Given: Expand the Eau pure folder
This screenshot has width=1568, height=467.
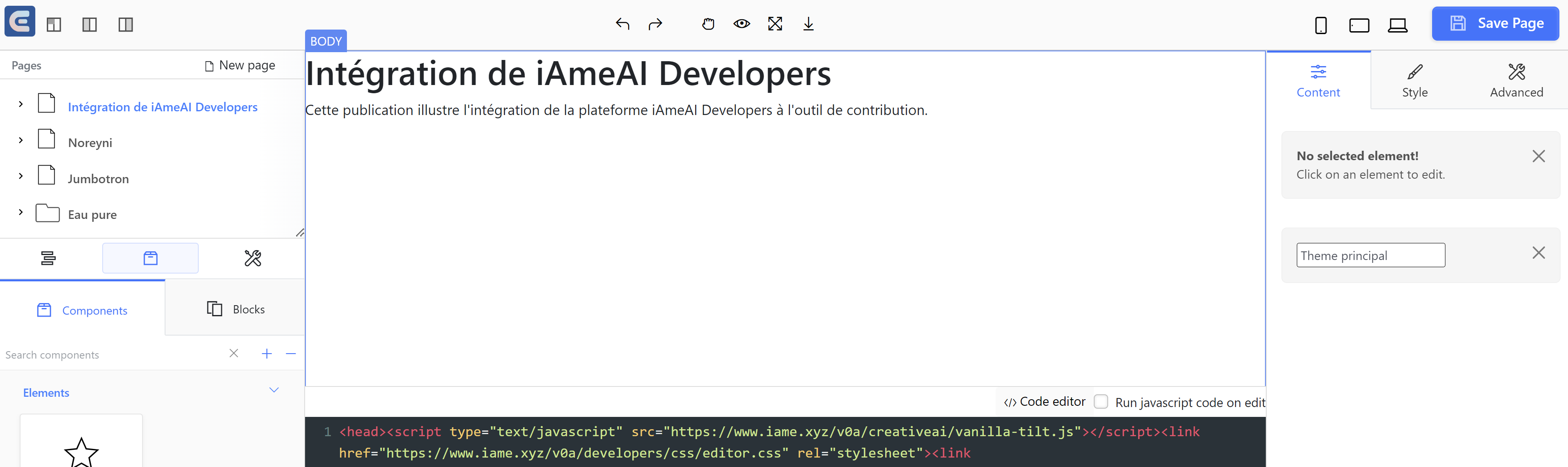Looking at the screenshot, I should coord(21,212).
